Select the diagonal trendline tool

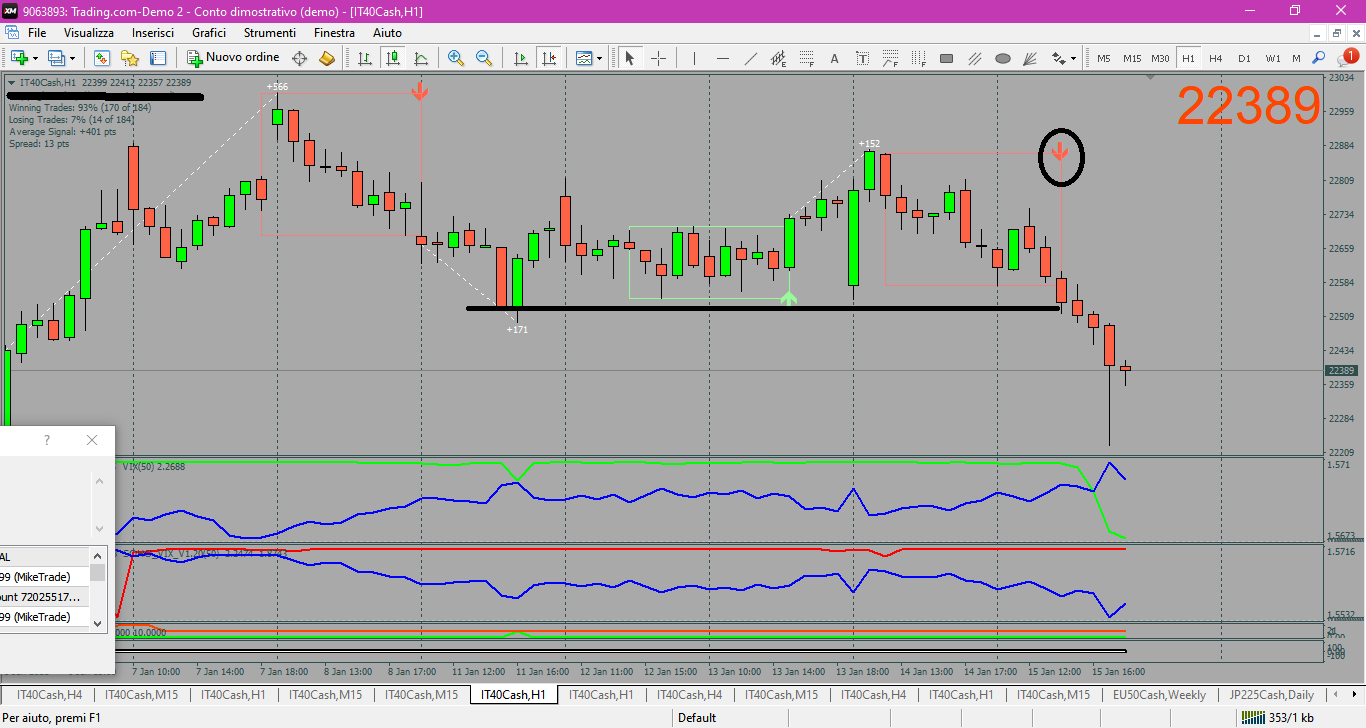click(x=750, y=58)
